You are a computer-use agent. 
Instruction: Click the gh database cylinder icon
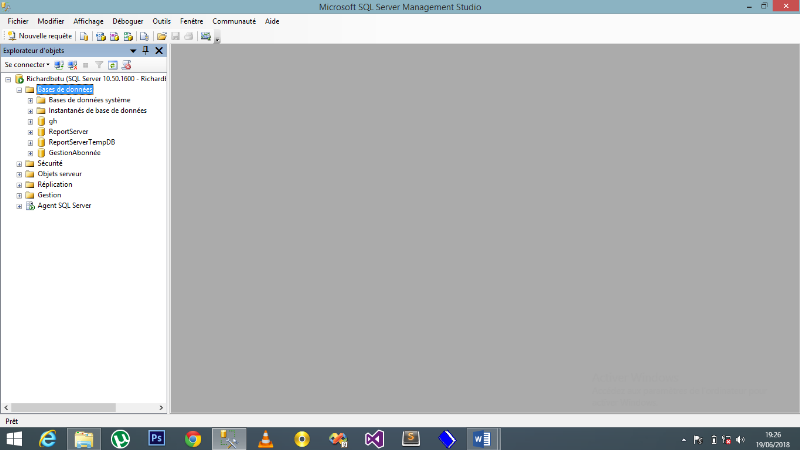[41, 121]
